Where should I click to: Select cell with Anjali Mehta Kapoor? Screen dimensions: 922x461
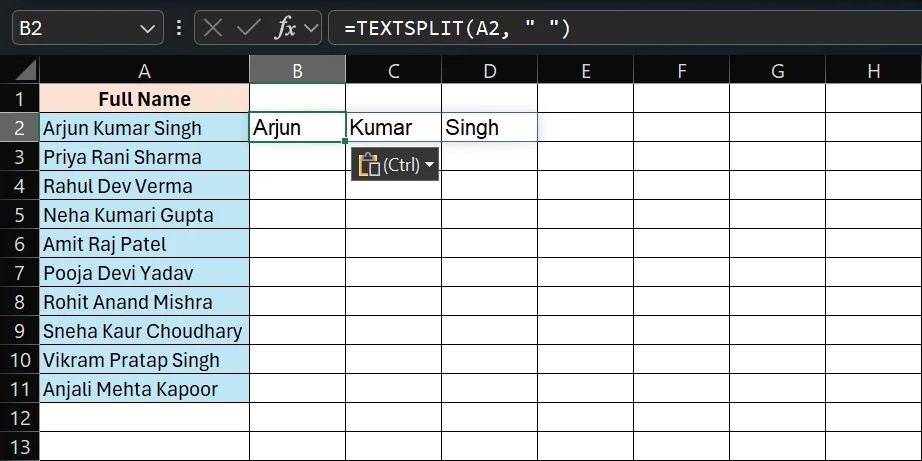[x=144, y=388]
